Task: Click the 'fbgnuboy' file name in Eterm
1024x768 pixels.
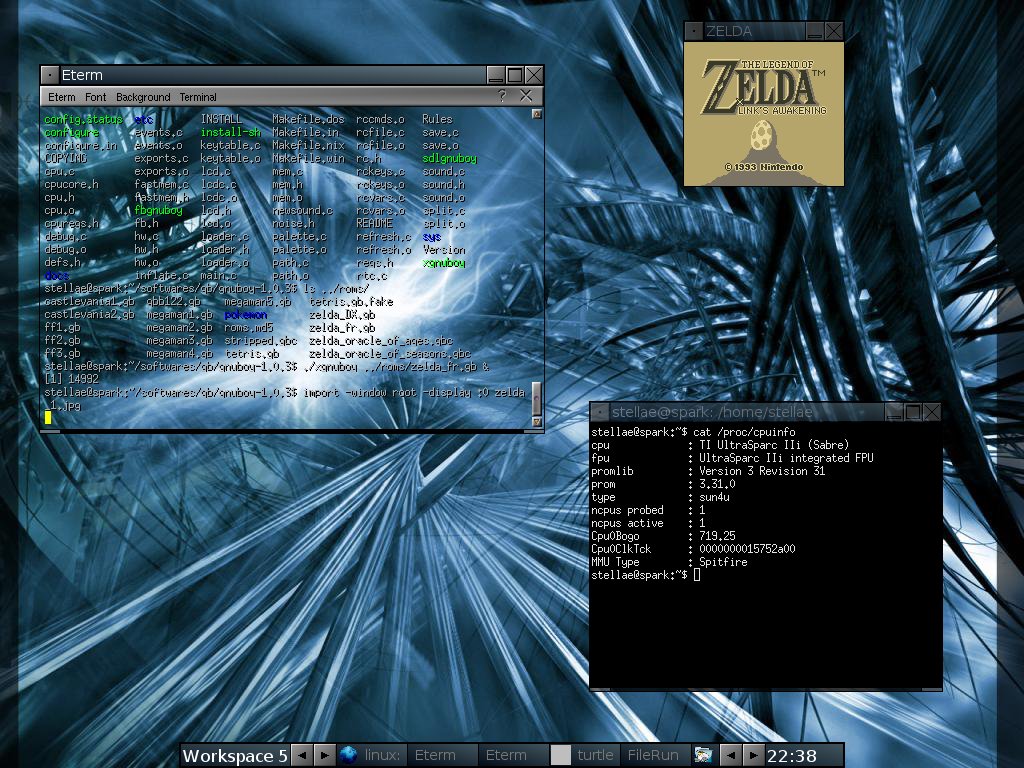Action: tap(158, 210)
